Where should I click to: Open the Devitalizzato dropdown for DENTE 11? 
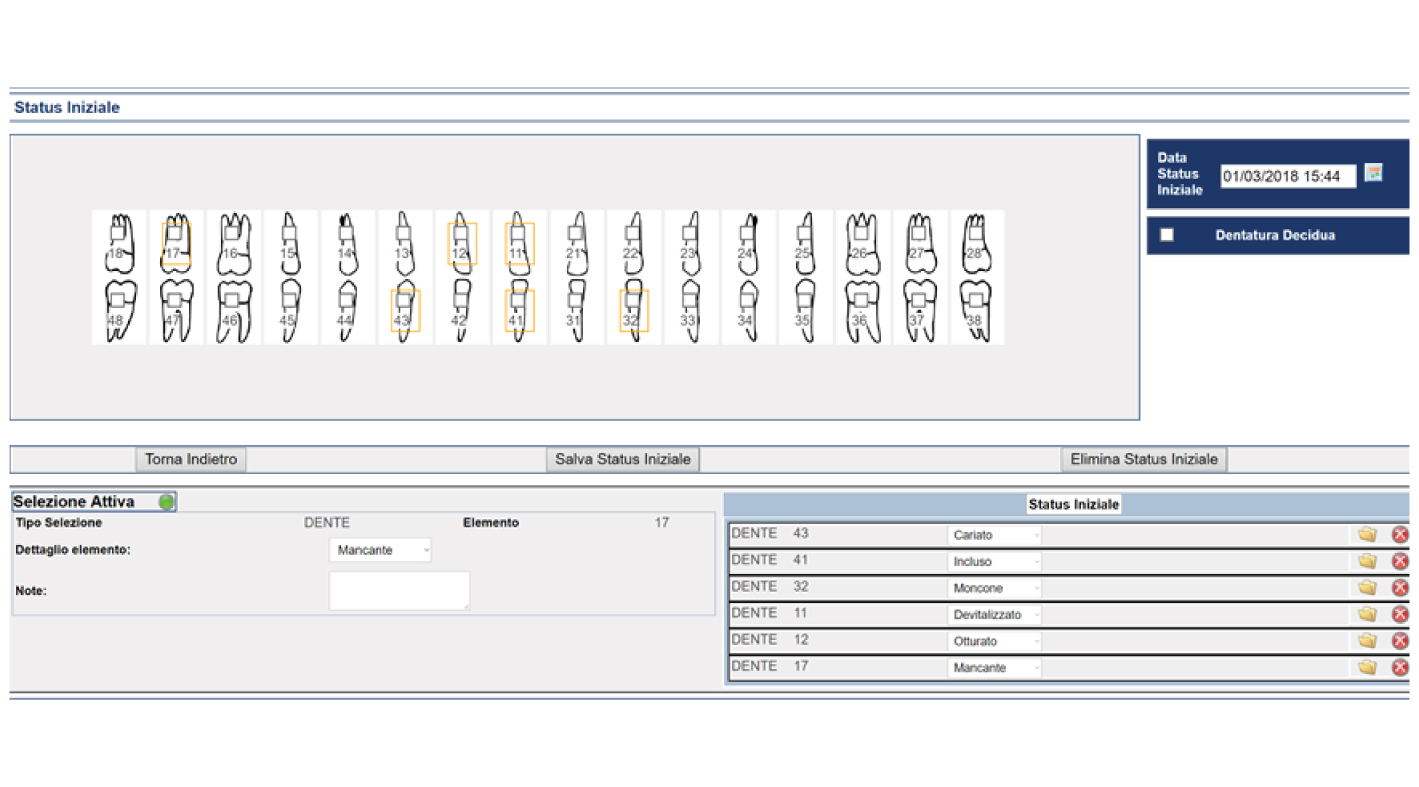tap(994, 615)
